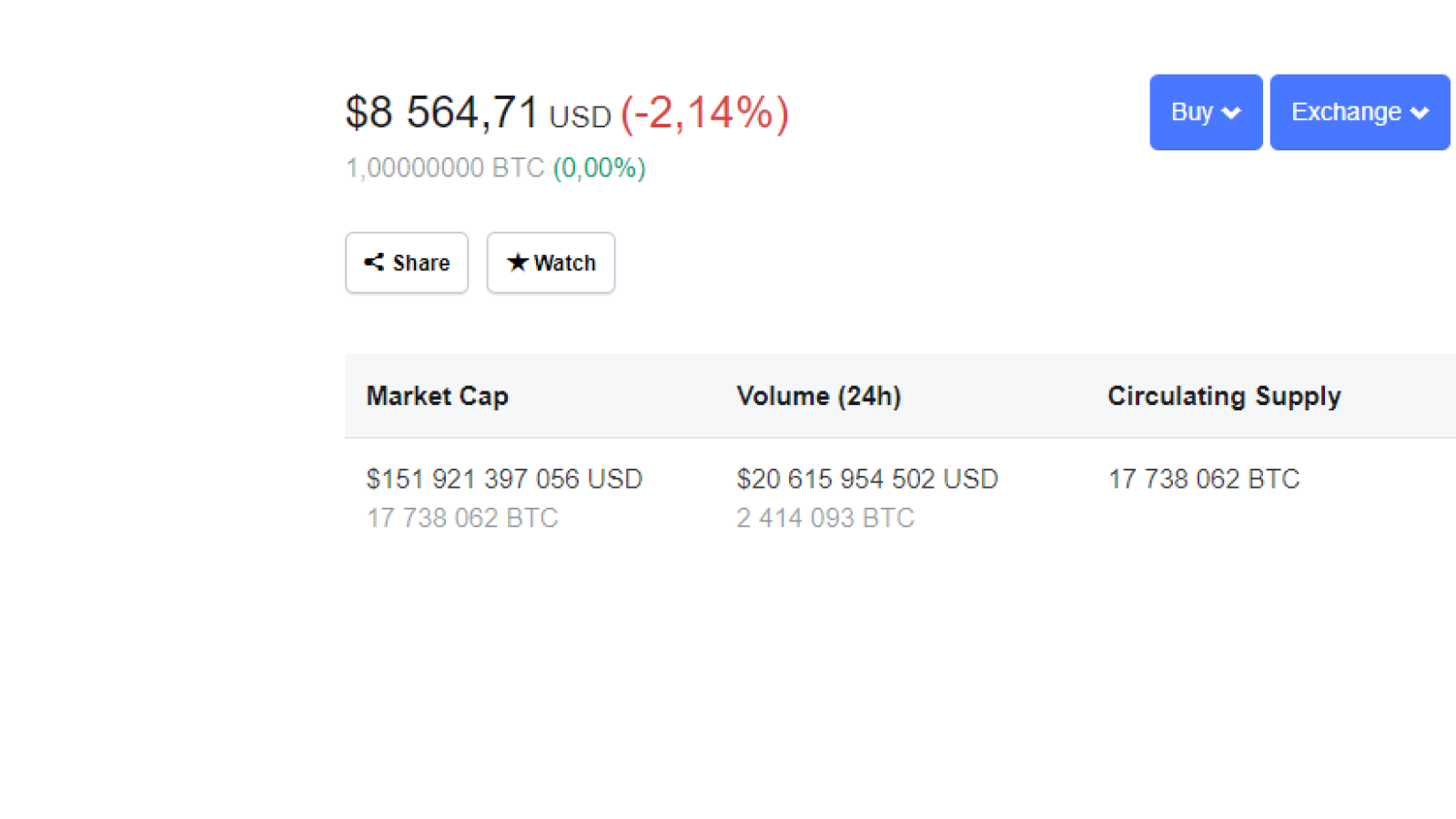The image size is (1456, 819).
Task: Click the Buy dropdown chevron arrow
Action: point(1231,113)
